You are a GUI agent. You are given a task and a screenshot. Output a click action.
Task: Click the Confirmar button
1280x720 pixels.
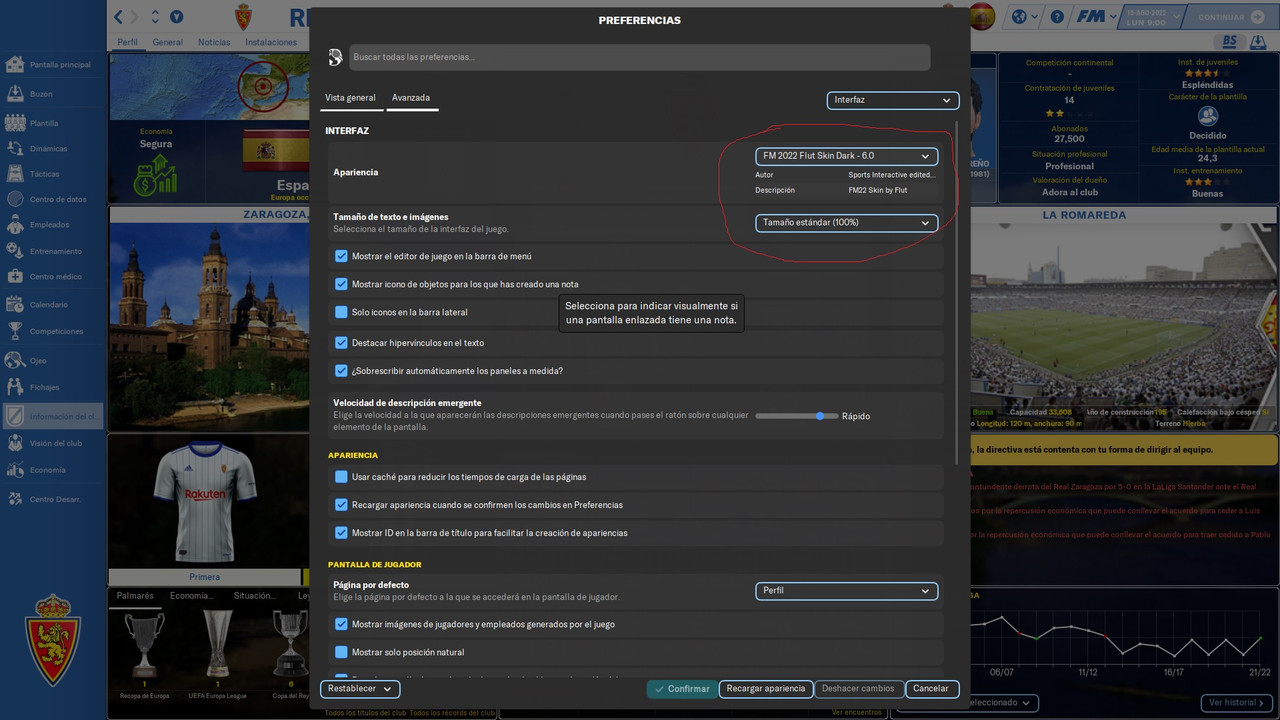click(681, 689)
